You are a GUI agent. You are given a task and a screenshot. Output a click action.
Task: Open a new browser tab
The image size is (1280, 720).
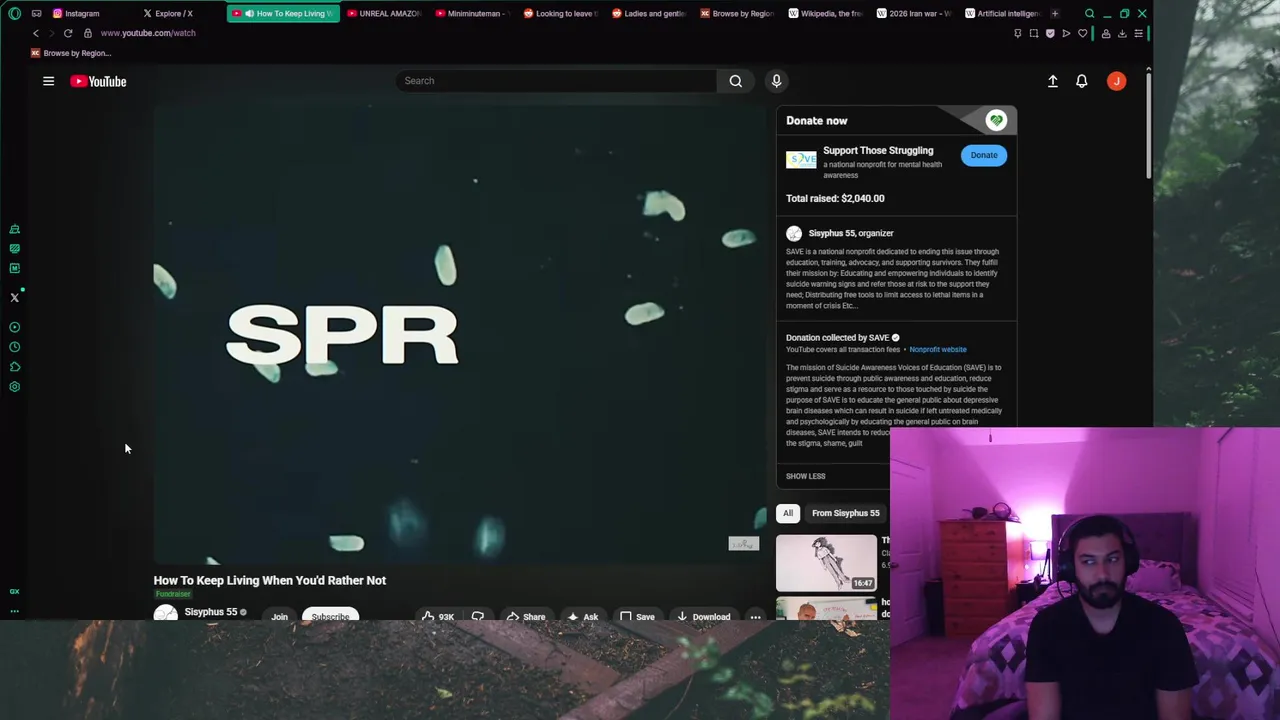click(1054, 13)
